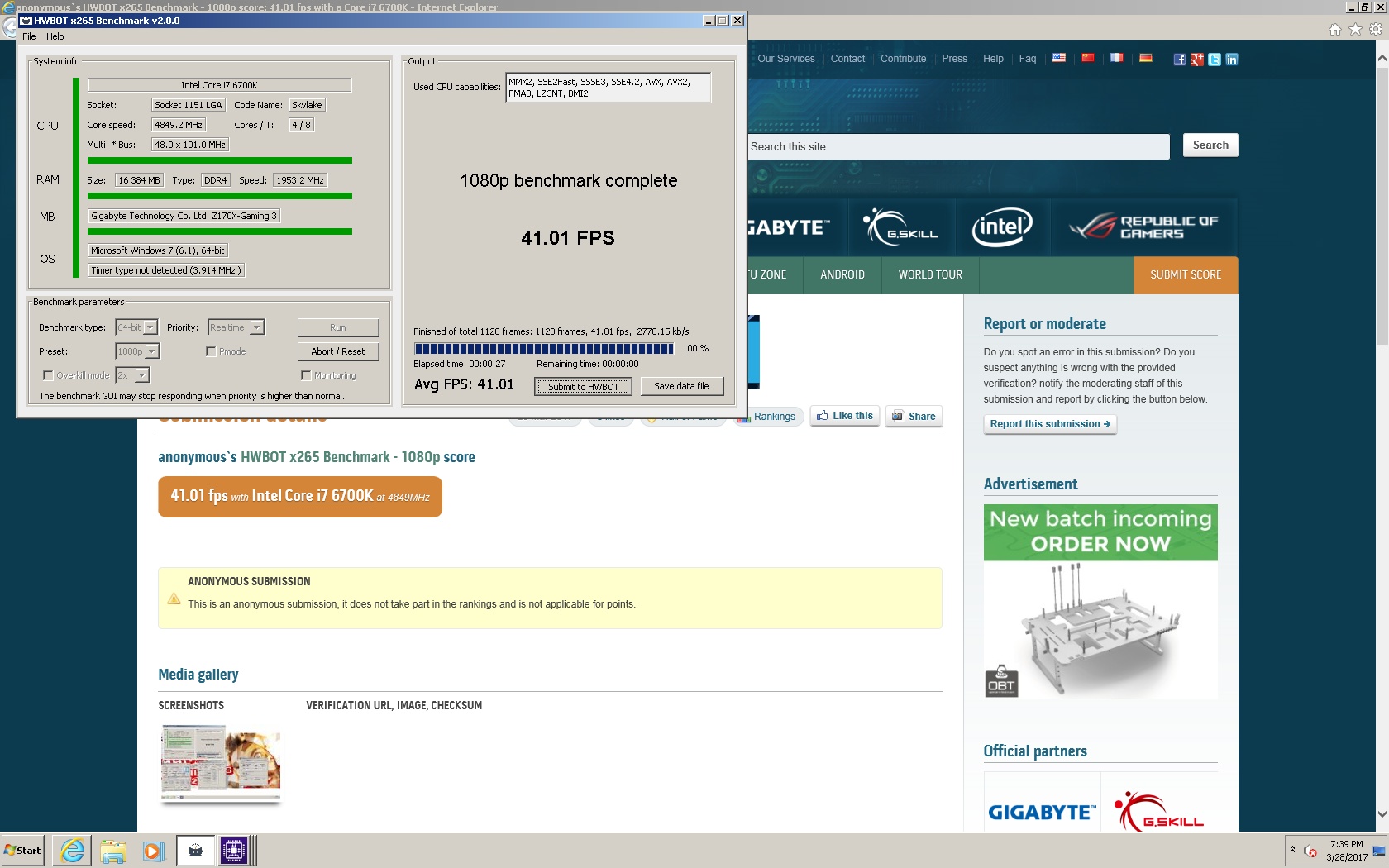Select the CPU-Z chip taskbar icon

234,851
